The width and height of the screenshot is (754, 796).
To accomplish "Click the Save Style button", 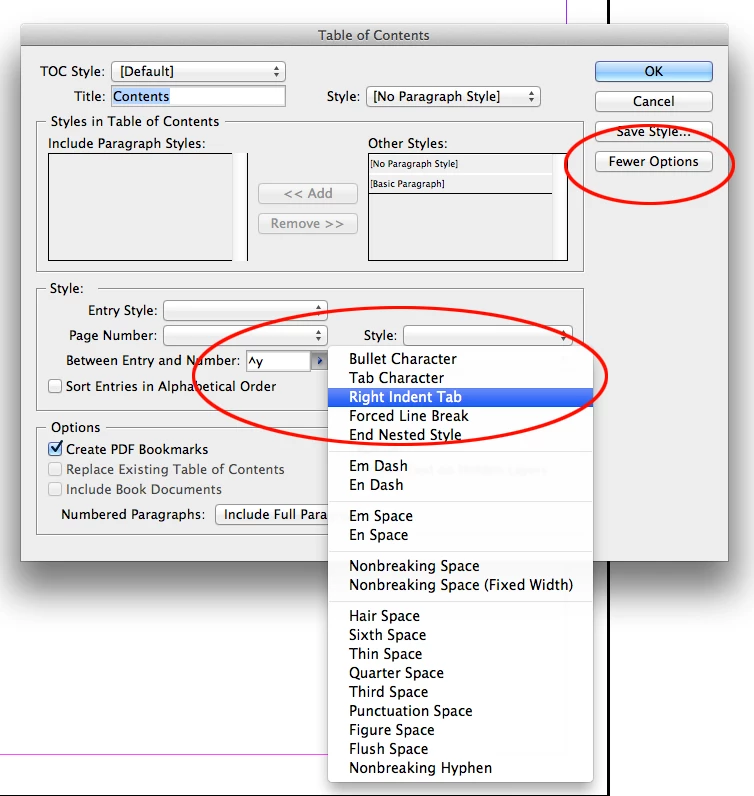I will [653, 131].
